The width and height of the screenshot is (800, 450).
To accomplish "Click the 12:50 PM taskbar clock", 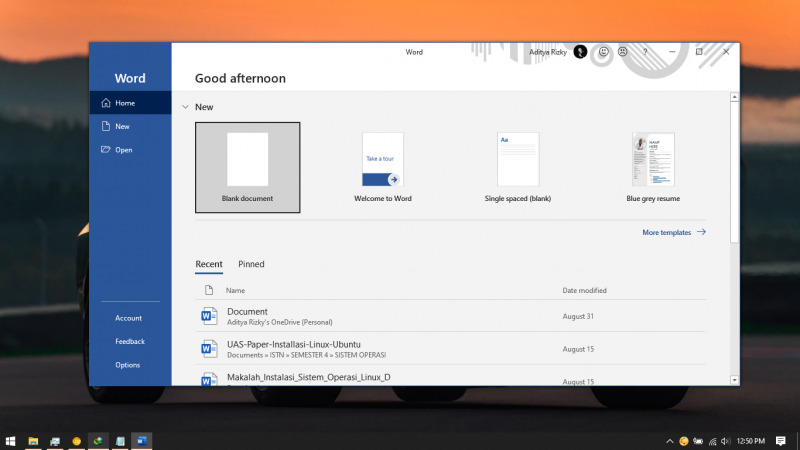I will pos(751,441).
